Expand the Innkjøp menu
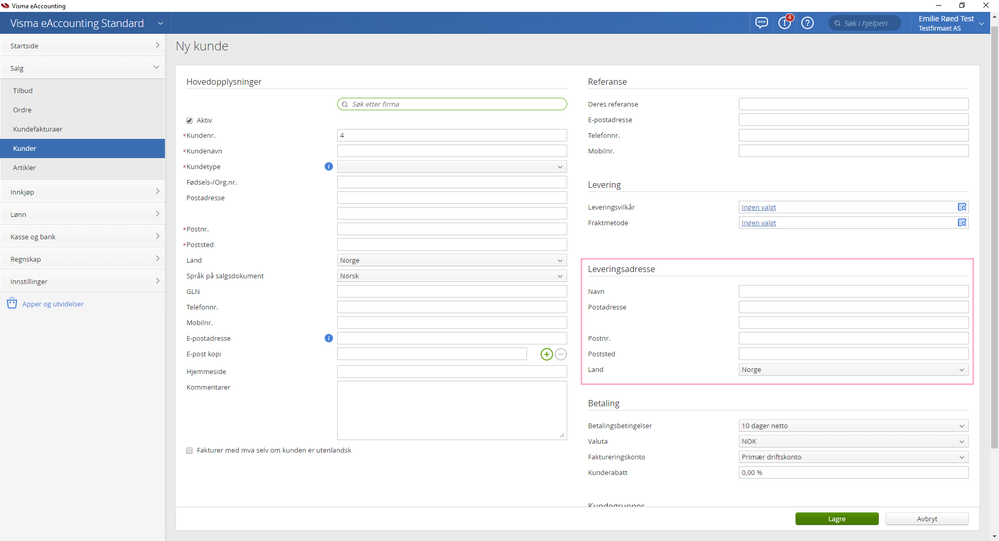This screenshot has height=541, width=999. click(82, 192)
